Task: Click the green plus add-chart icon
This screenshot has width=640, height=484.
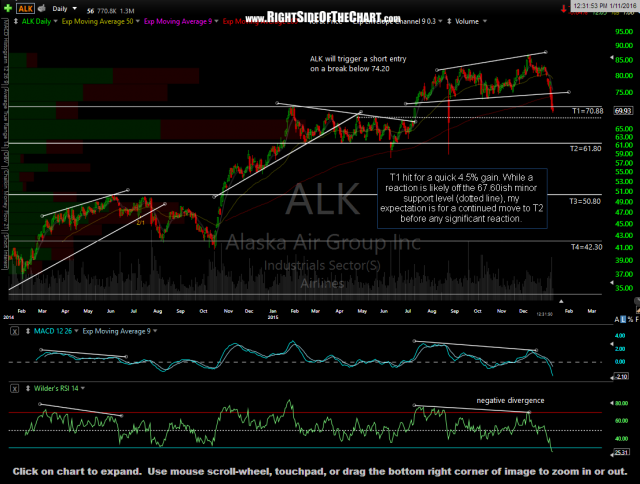Action: point(7,8)
